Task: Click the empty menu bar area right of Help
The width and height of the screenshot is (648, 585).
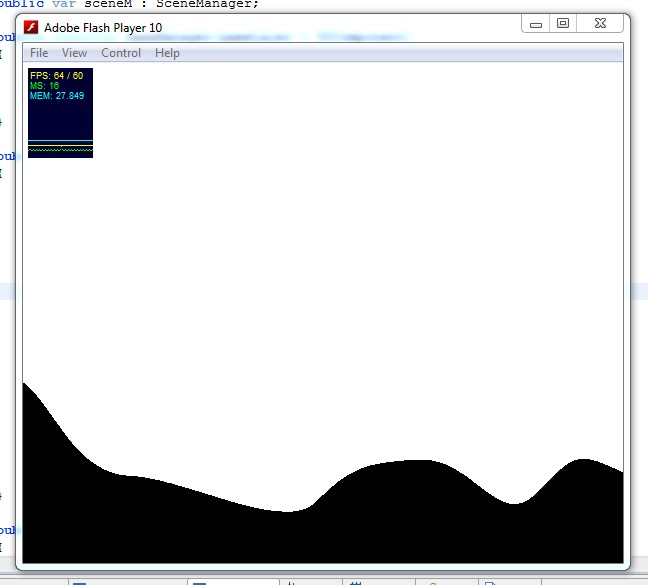Action: tap(400, 53)
